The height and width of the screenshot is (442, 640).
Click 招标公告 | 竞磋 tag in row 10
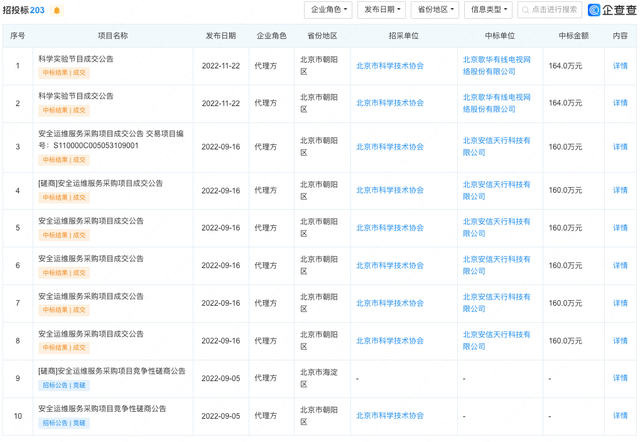coord(64,423)
